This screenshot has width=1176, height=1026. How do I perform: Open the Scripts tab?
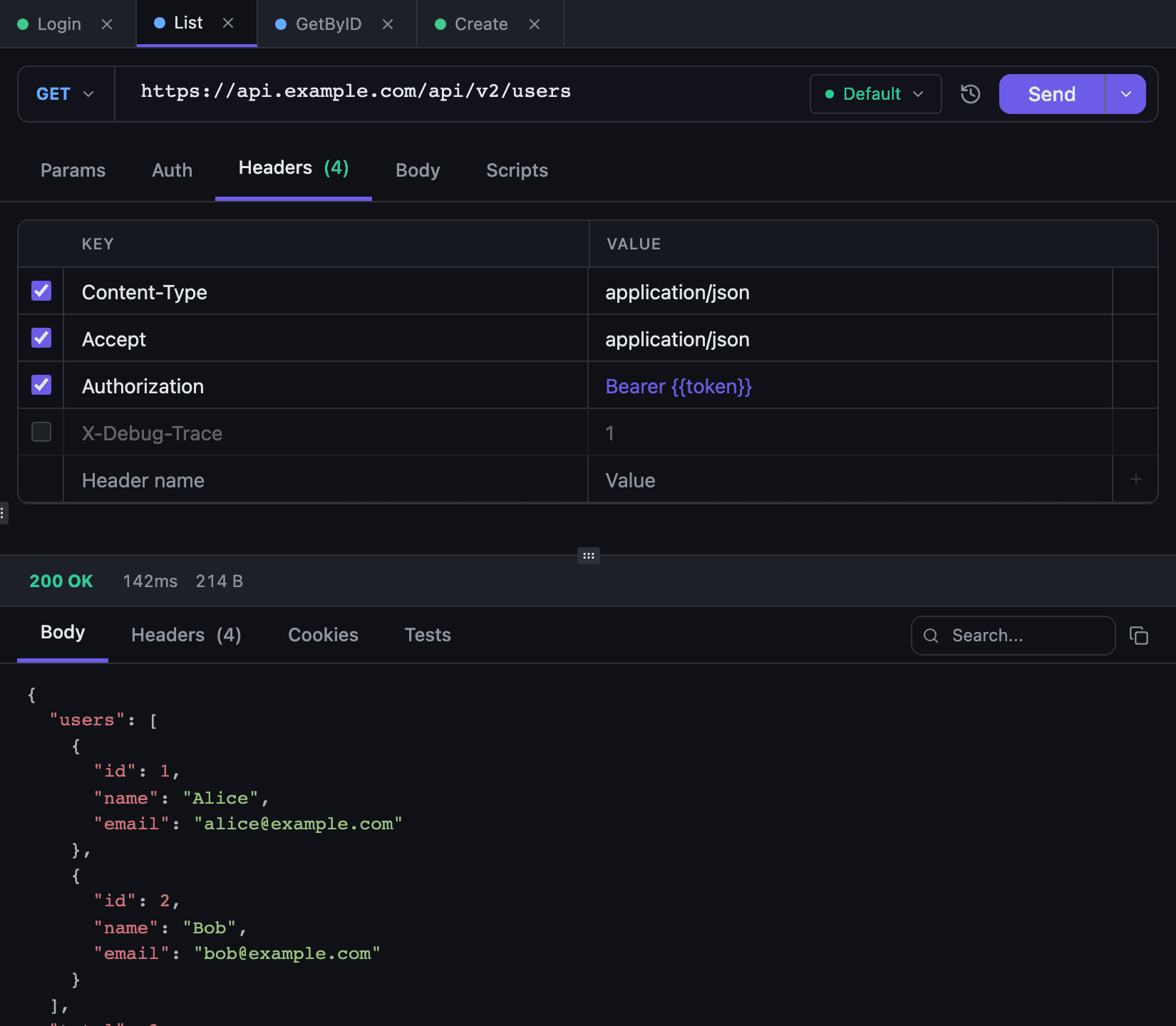click(517, 170)
